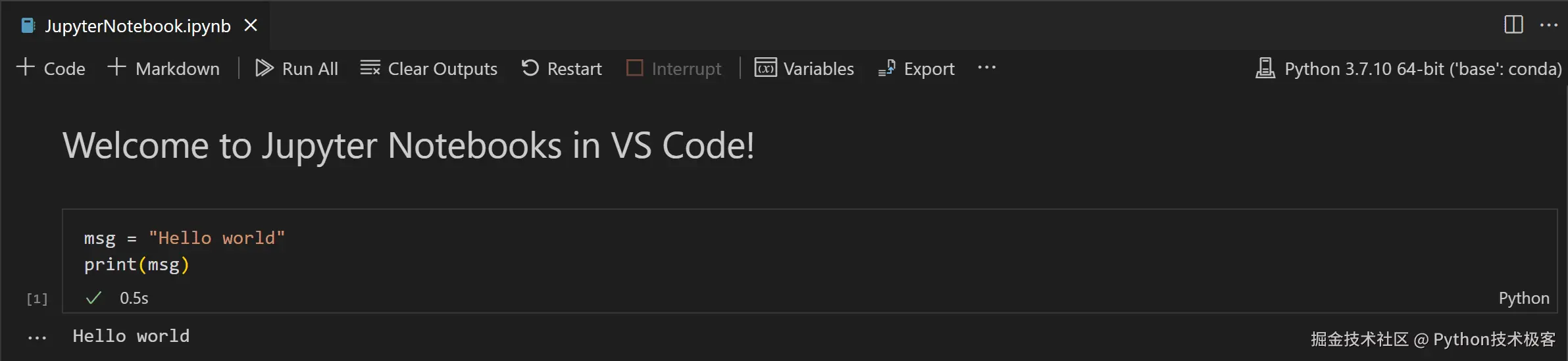Image resolution: width=1568 pixels, height=361 pixels.
Task: Click the green execution success checkmark
Action: 93,298
